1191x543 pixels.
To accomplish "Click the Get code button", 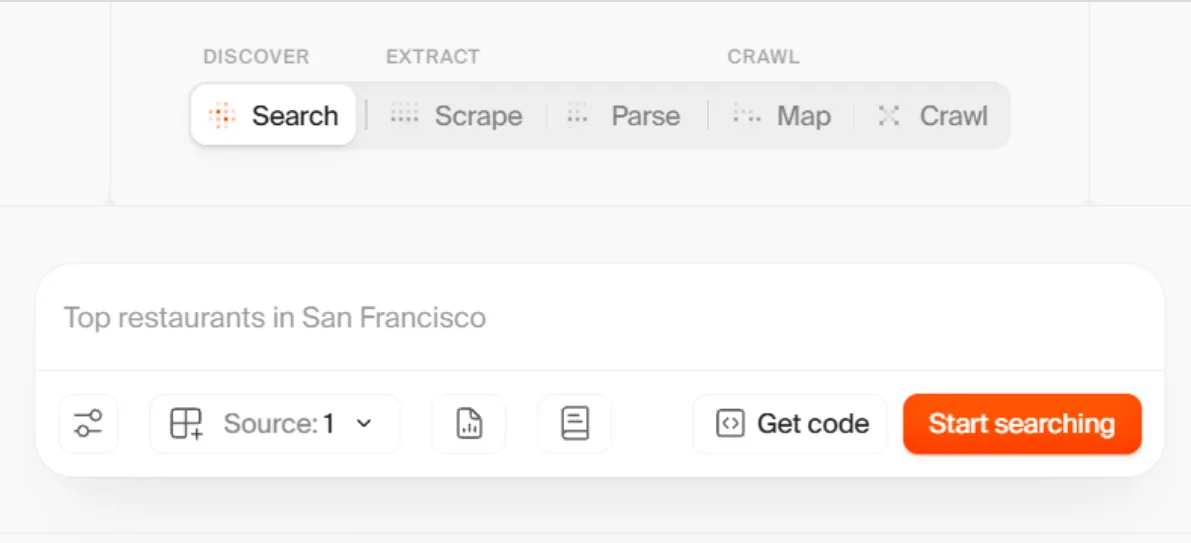I will [790, 424].
